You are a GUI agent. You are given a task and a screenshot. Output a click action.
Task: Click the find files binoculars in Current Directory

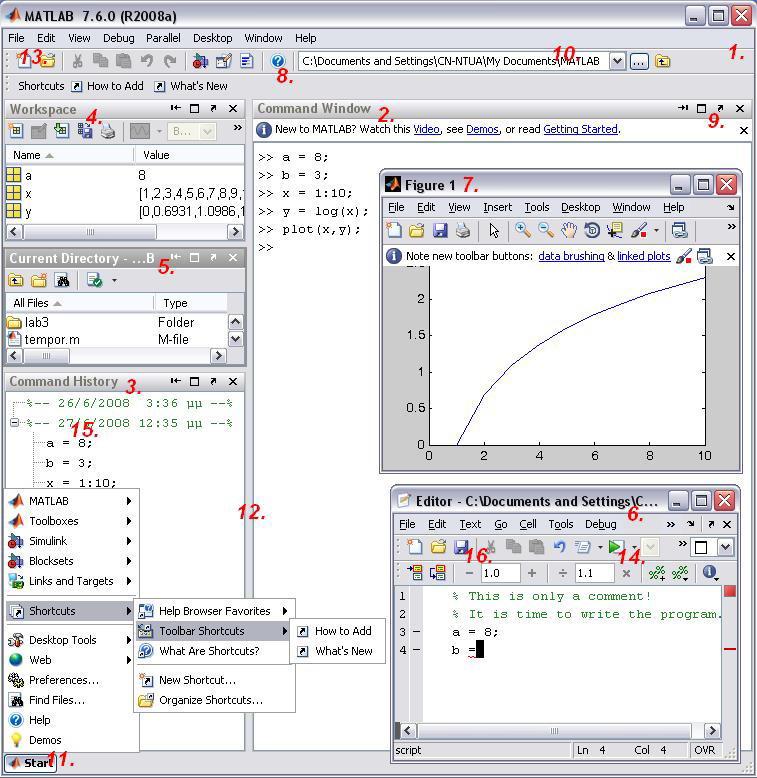pos(63,280)
